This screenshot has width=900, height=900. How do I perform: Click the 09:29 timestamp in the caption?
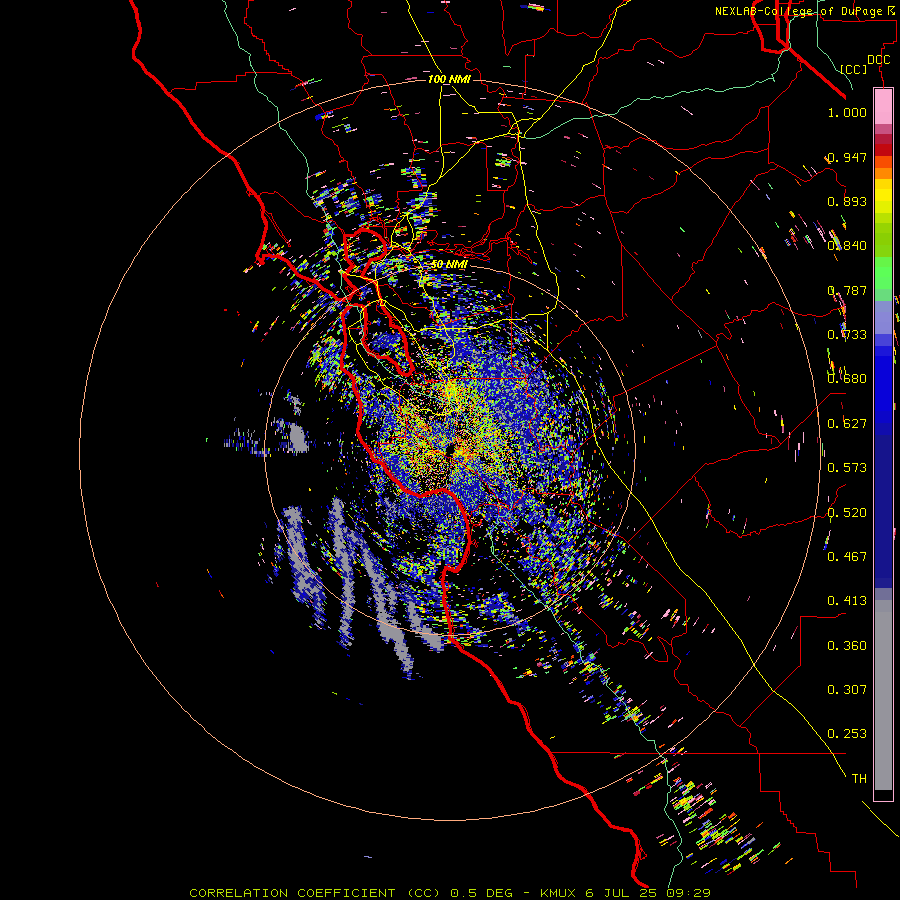pyautogui.click(x=688, y=893)
